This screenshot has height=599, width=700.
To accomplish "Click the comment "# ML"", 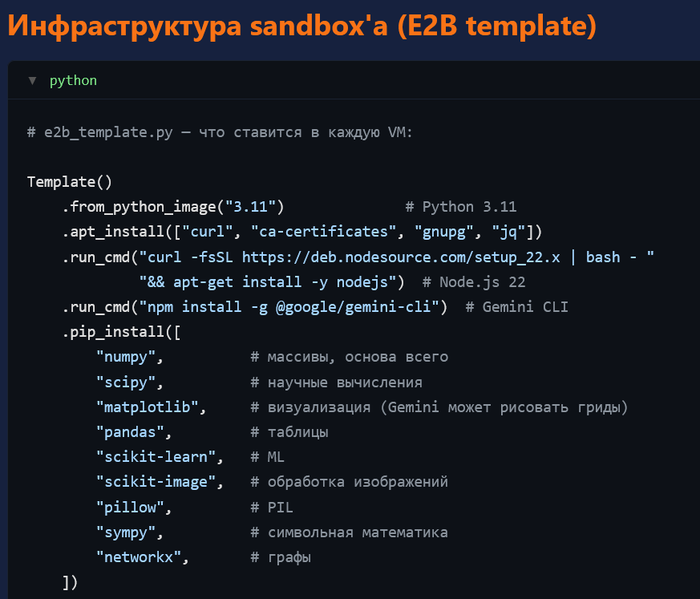I will pyautogui.click(x=267, y=458).
